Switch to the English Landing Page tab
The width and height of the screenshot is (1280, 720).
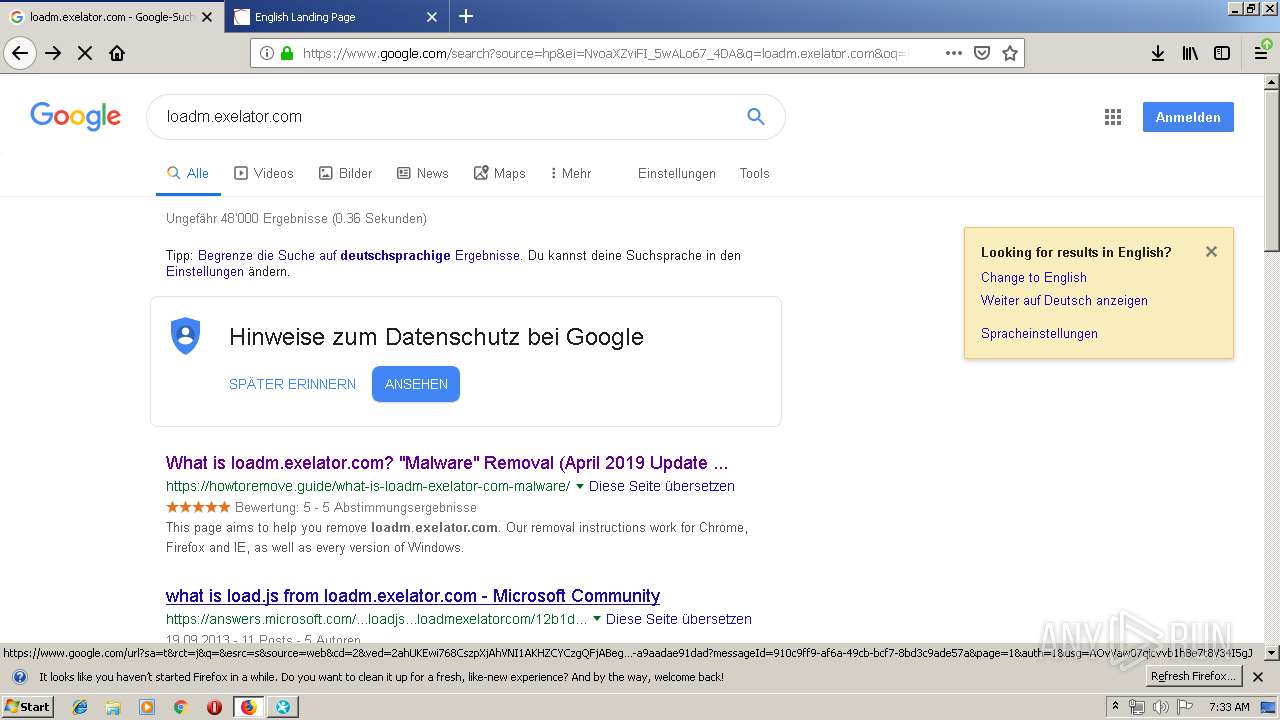[x=337, y=17]
